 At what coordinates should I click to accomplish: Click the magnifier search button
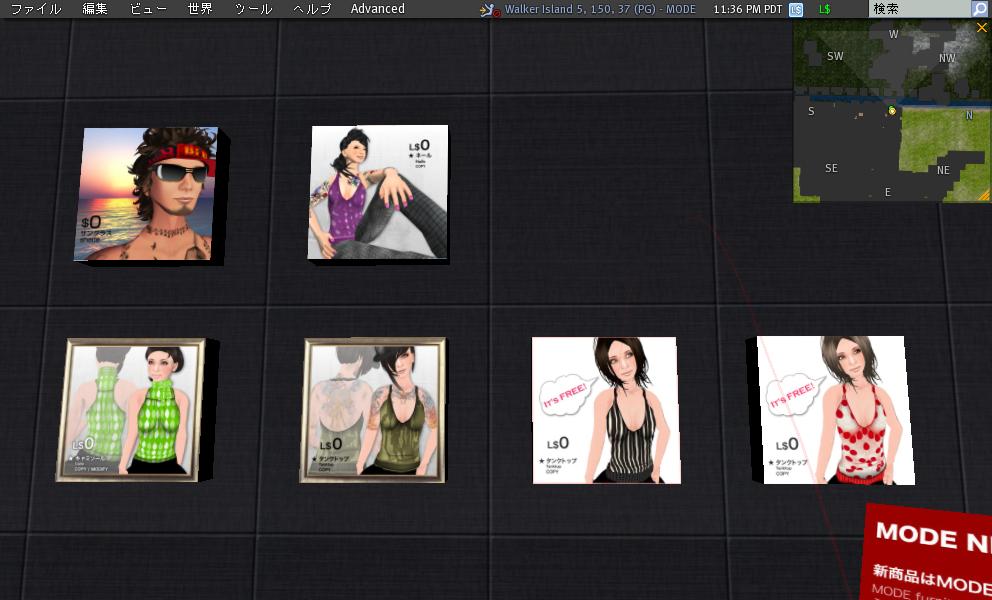pos(980,9)
